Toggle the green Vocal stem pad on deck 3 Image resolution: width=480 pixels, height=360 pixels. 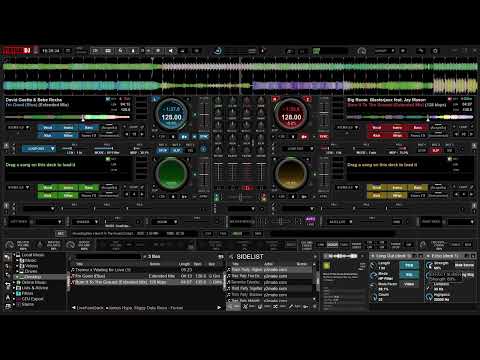click(48, 188)
